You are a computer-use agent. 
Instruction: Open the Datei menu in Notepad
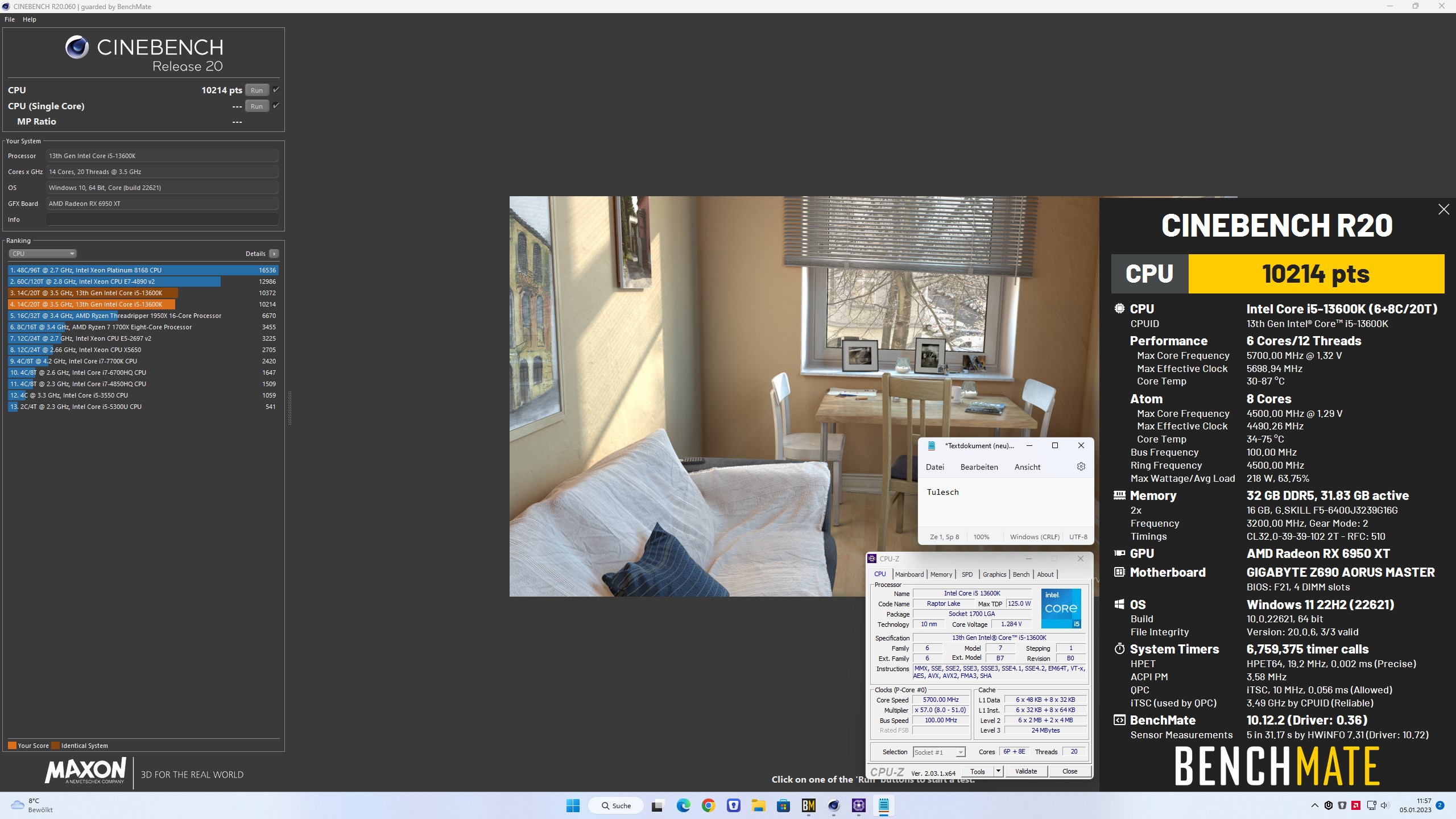point(934,467)
